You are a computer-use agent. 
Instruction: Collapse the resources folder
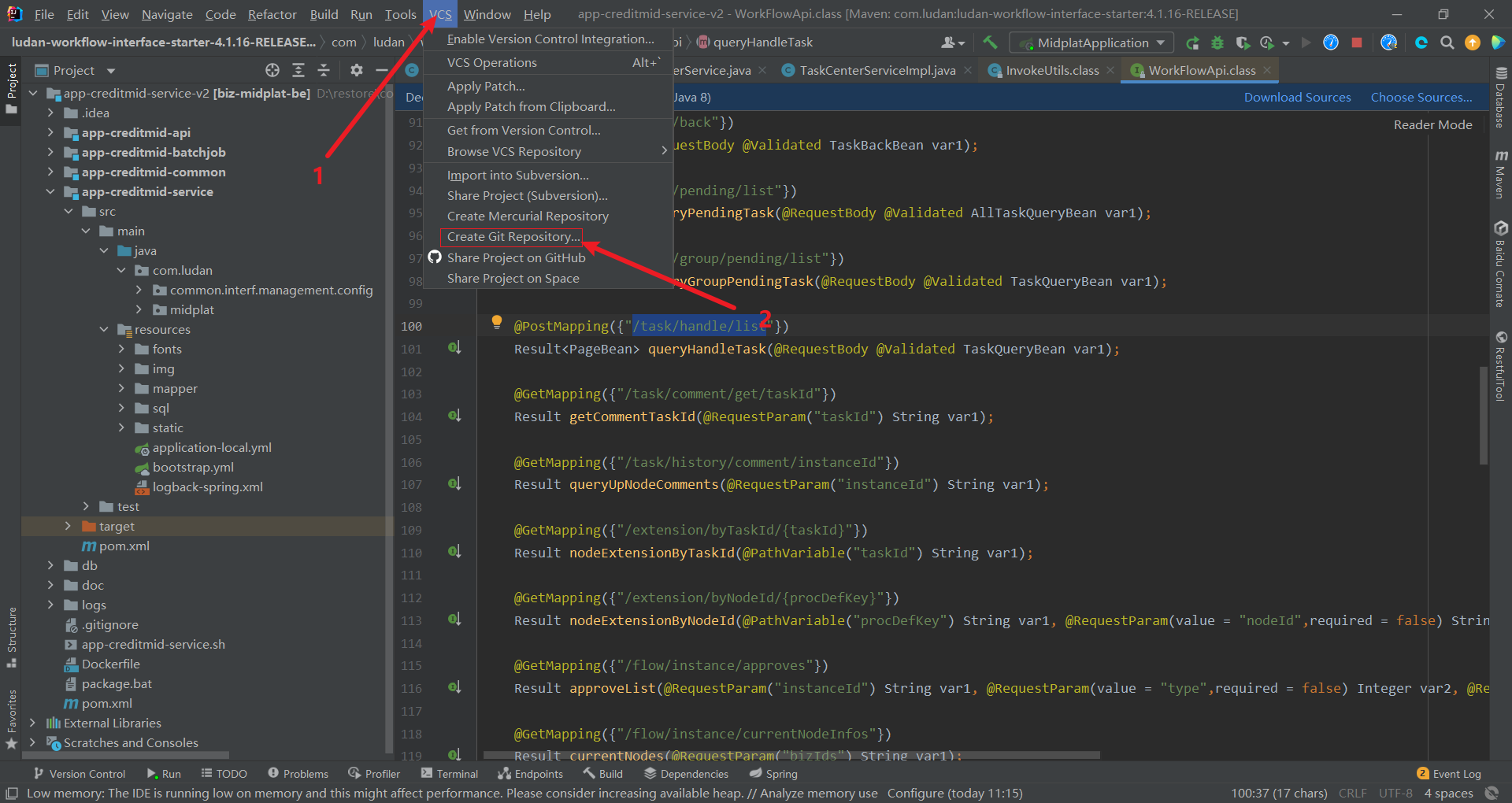(104, 329)
